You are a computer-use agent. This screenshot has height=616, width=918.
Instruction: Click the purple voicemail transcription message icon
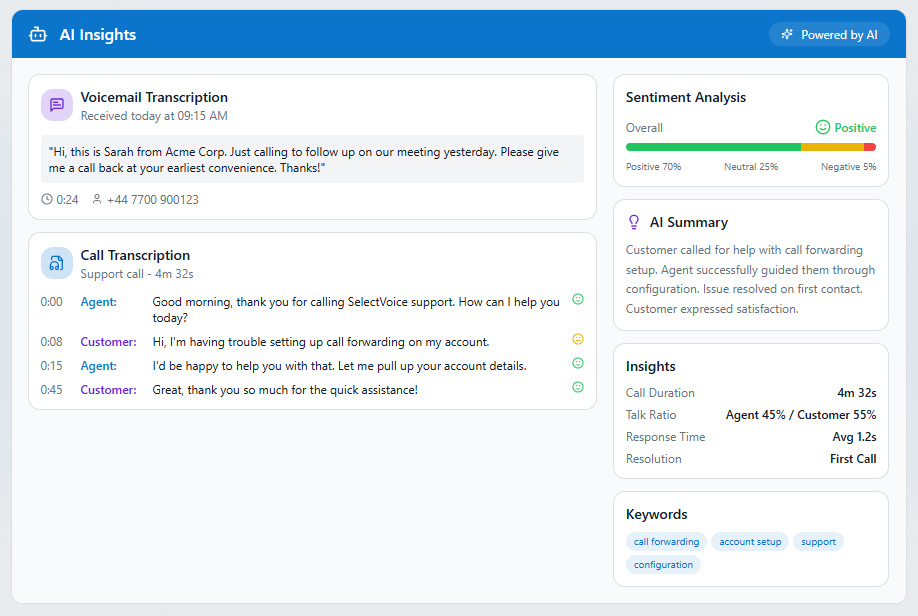pos(57,105)
